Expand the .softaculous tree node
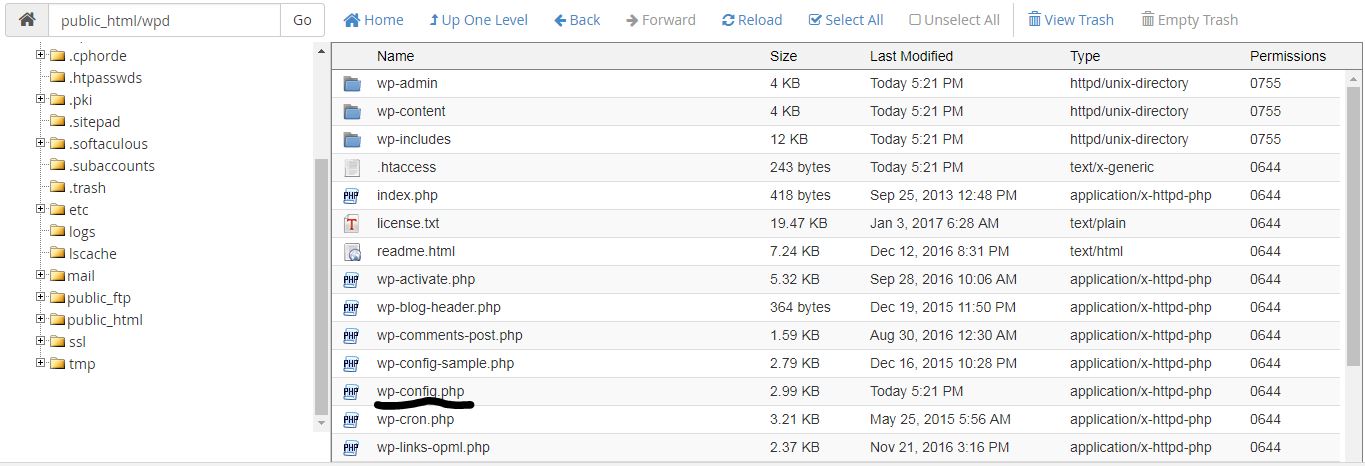Viewport: 1365px width, 466px height. (x=41, y=143)
